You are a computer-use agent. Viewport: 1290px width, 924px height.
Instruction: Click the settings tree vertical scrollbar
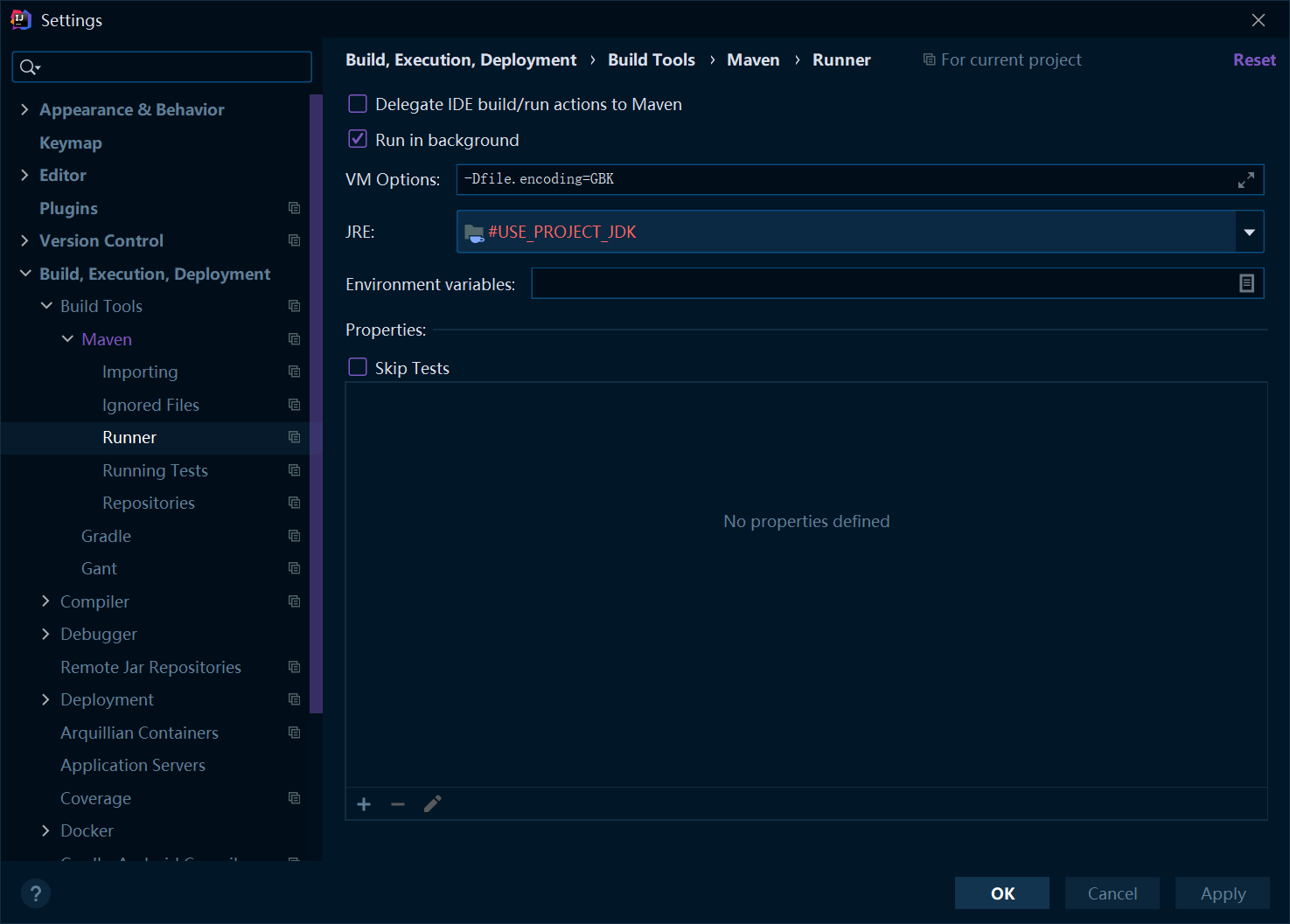pyautogui.click(x=316, y=404)
